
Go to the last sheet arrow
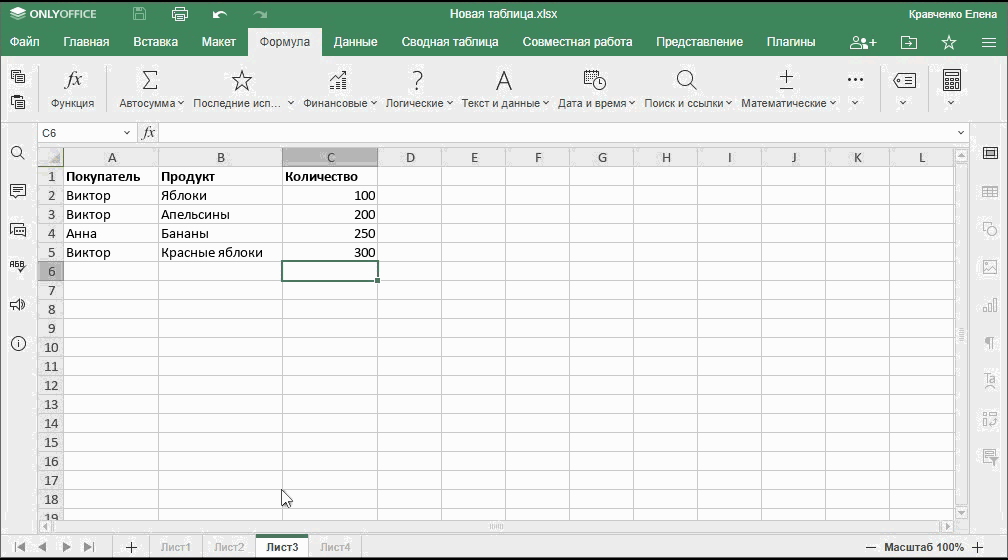point(89,547)
